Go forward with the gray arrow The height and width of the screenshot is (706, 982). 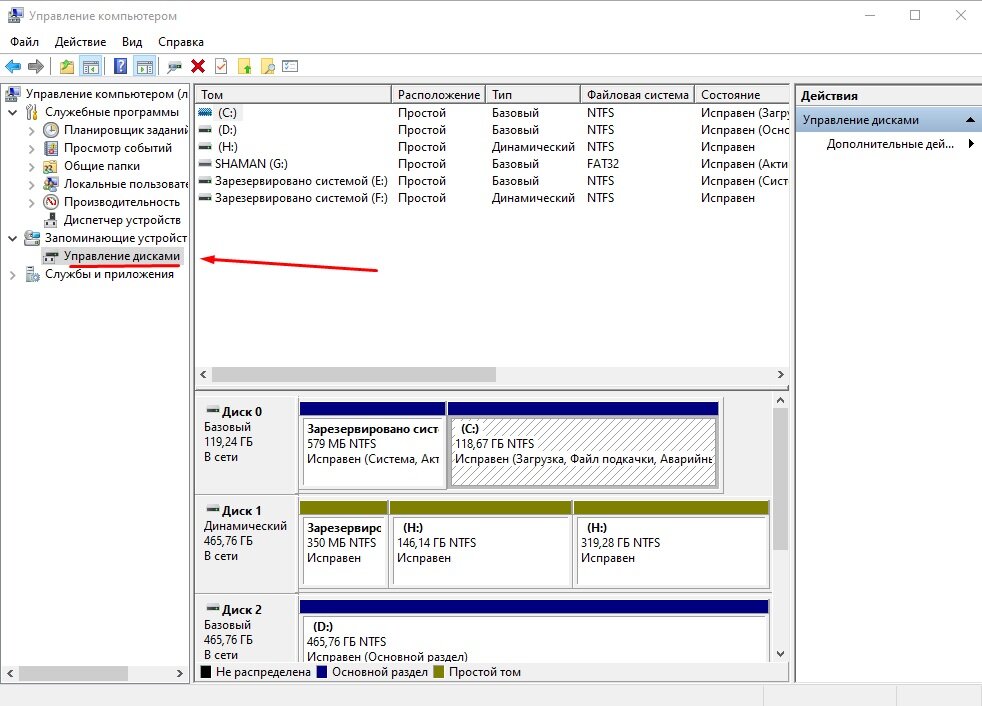click(x=36, y=66)
